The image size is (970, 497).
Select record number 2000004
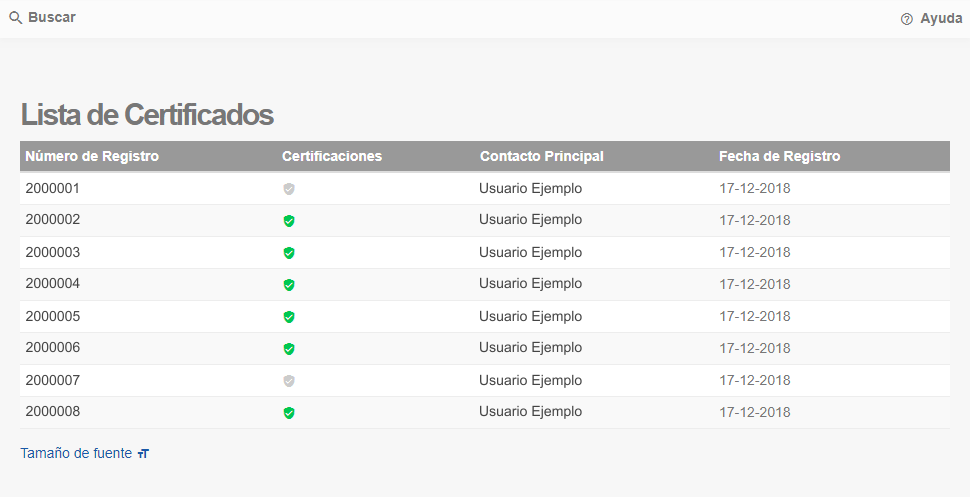tap(53, 283)
